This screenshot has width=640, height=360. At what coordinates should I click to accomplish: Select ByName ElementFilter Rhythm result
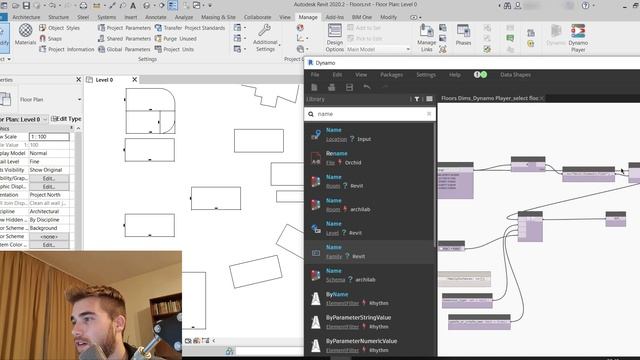369,298
